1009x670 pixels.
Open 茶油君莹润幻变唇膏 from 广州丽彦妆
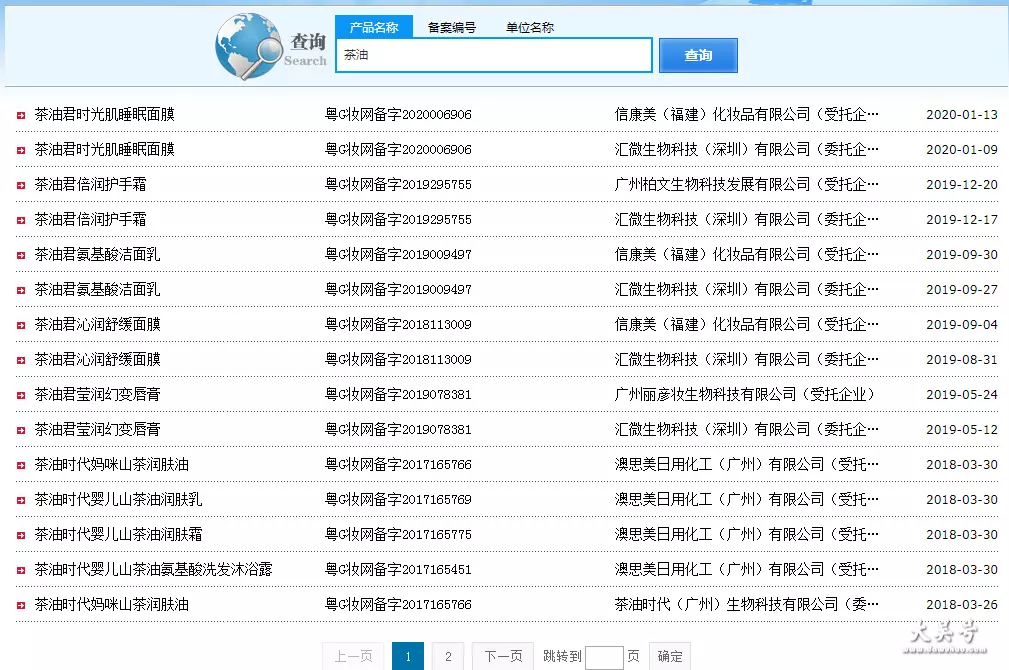tap(97, 395)
